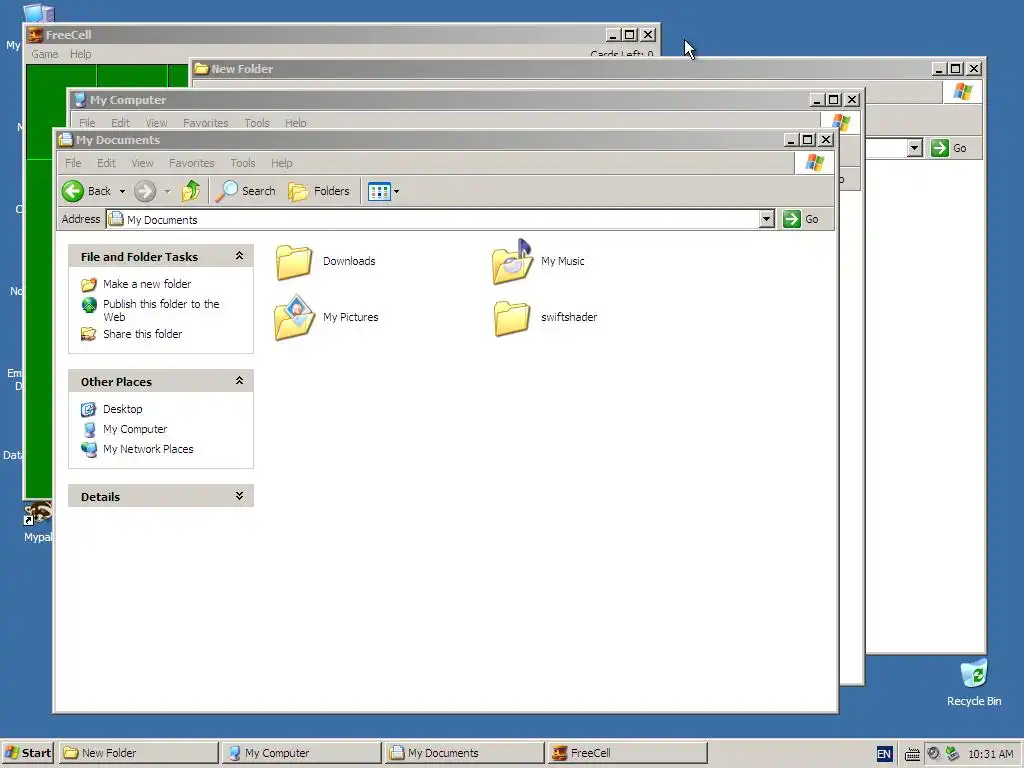Click the Desktop icon in Other Places

(x=89, y=409)
